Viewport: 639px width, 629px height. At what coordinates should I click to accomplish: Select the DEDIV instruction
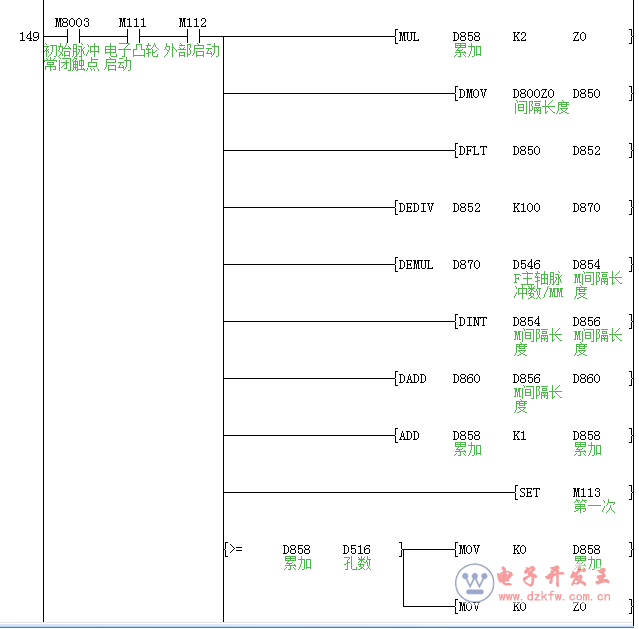pyautogui.click(x=416, y=208)
